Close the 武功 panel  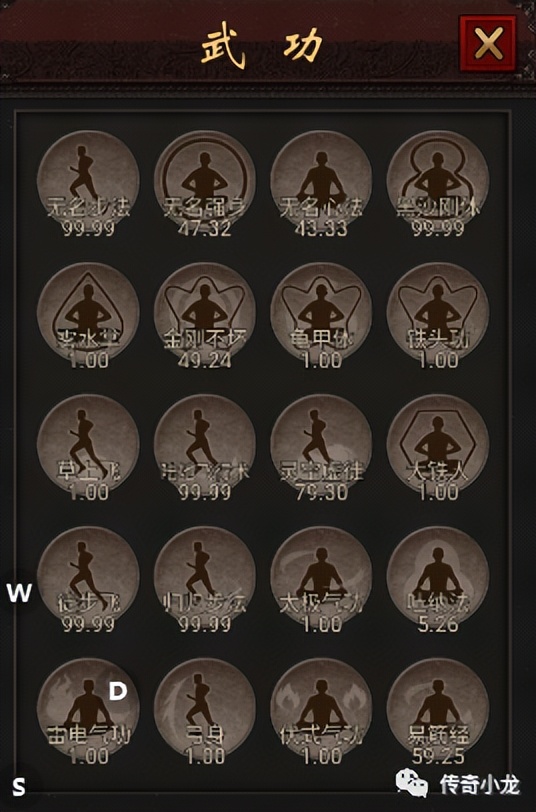[x=488, y=43]
